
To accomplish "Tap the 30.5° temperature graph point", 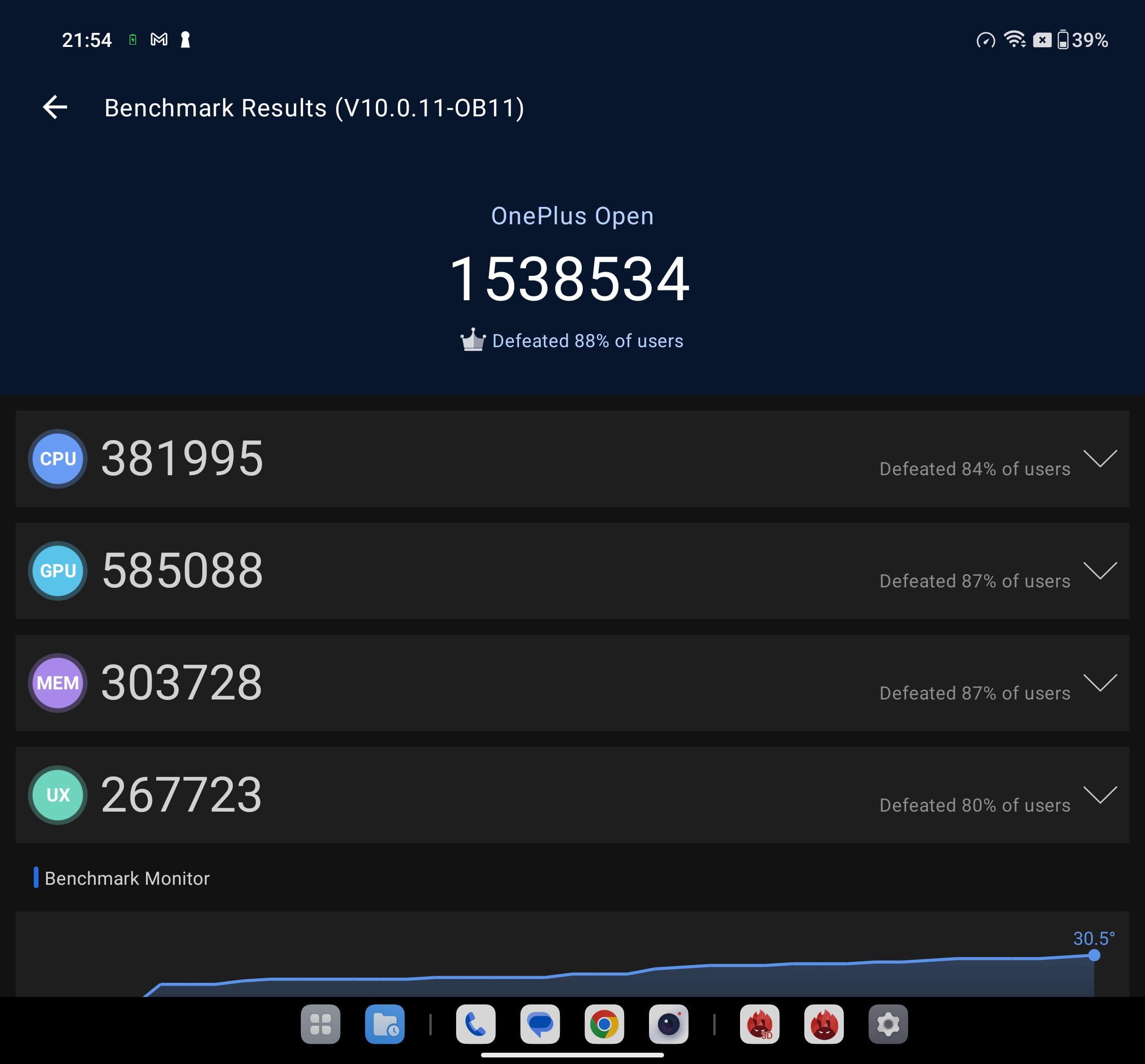I will (1094, 955).
